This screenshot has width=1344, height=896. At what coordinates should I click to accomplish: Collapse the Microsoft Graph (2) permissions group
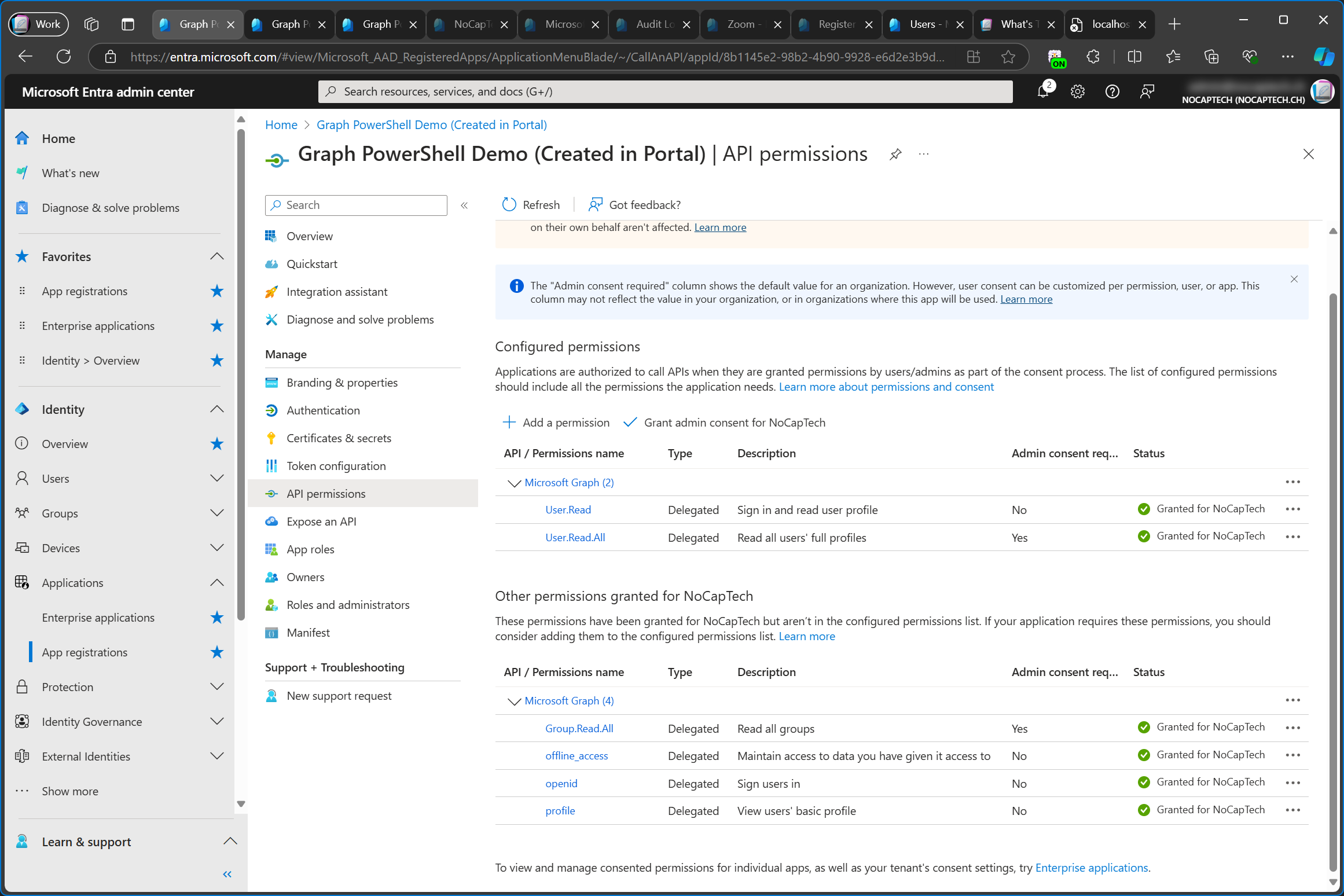[514, 483]
